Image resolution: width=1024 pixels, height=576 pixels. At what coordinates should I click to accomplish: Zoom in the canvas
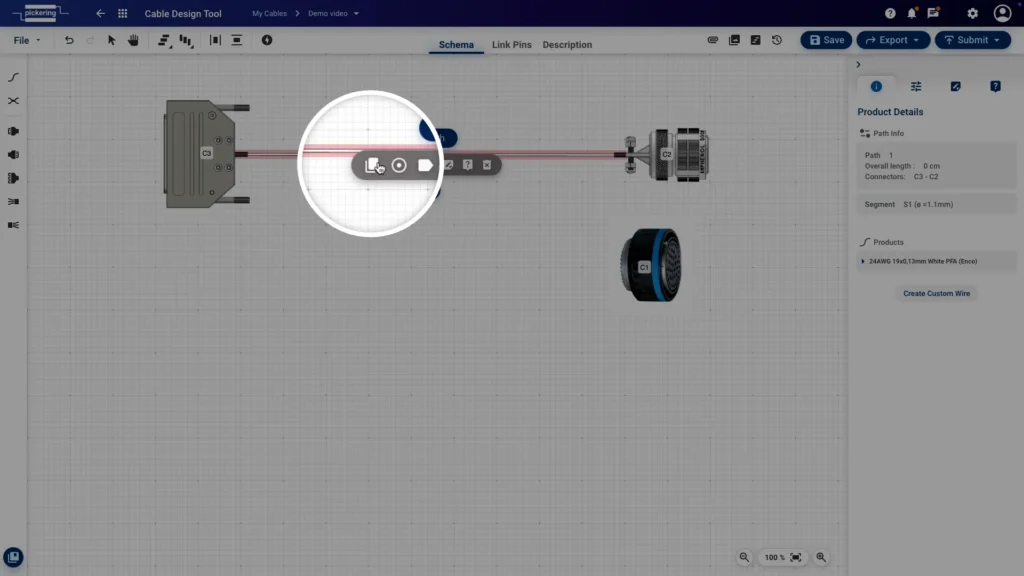[821, 557]
